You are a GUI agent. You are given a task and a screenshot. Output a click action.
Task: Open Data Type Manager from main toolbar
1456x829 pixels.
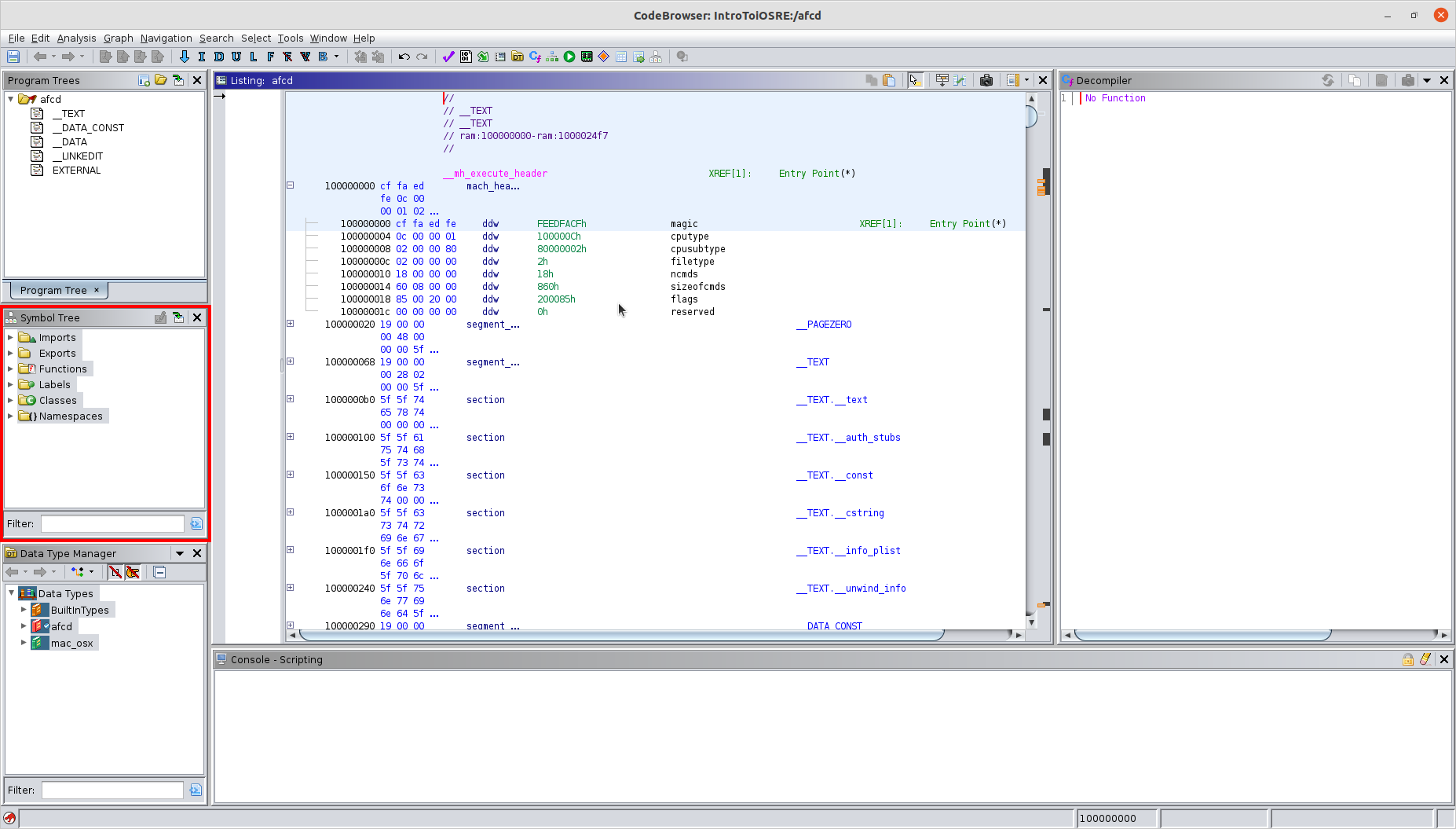[518, 57]
